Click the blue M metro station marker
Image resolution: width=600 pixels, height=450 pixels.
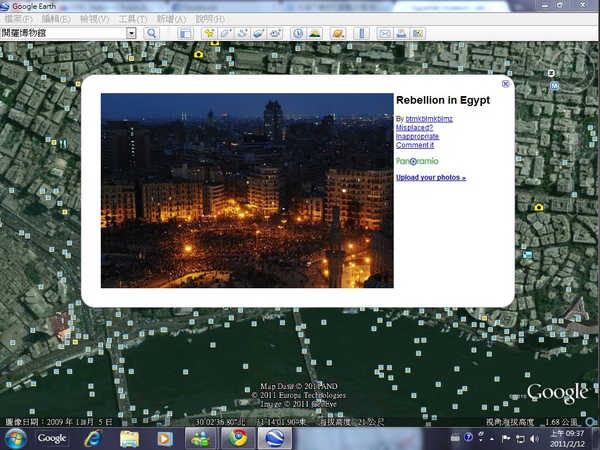tap(554, 86)
